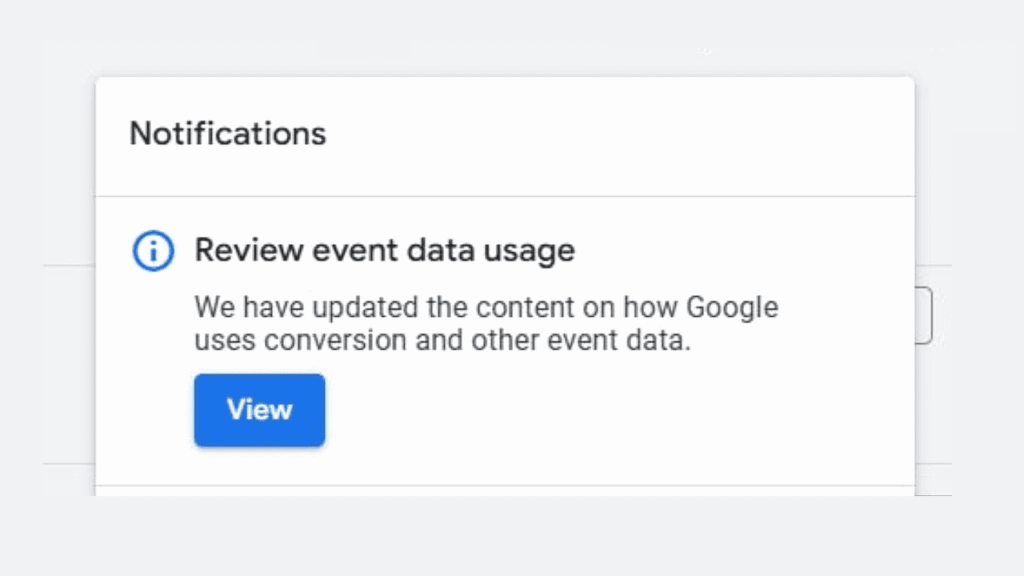The height and width of the screenshot is (576, 1024).
Task: Select the notification titled Review event data usage
Action: pos(384,250)
